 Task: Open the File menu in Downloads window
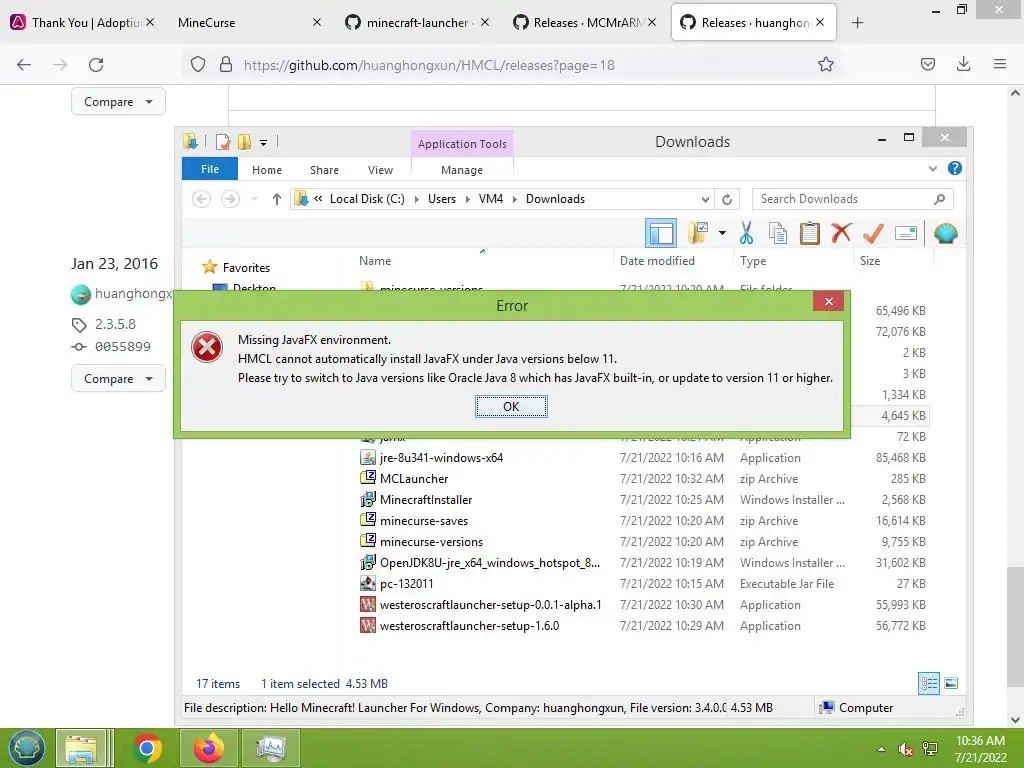210,169
